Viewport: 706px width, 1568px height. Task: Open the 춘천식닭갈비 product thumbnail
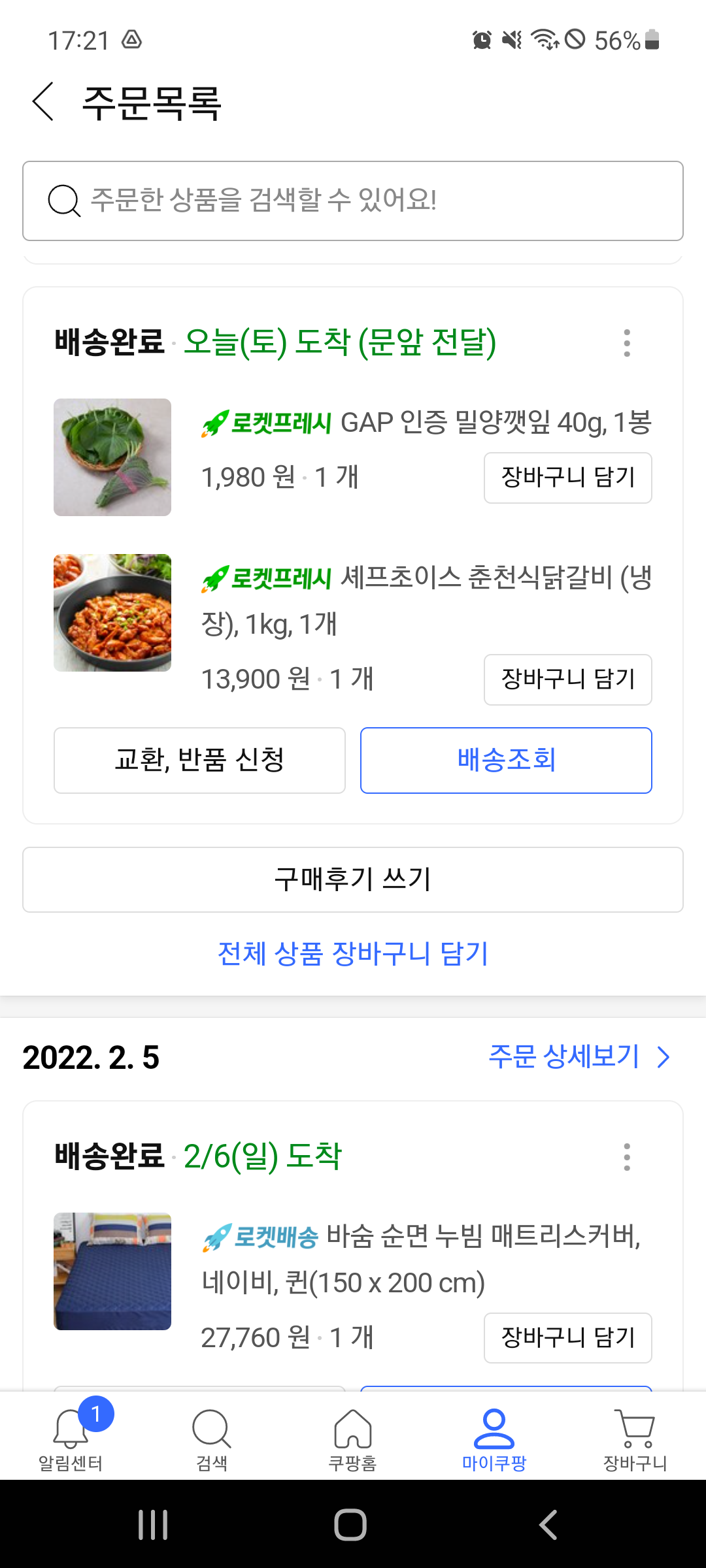coord(112,613)
